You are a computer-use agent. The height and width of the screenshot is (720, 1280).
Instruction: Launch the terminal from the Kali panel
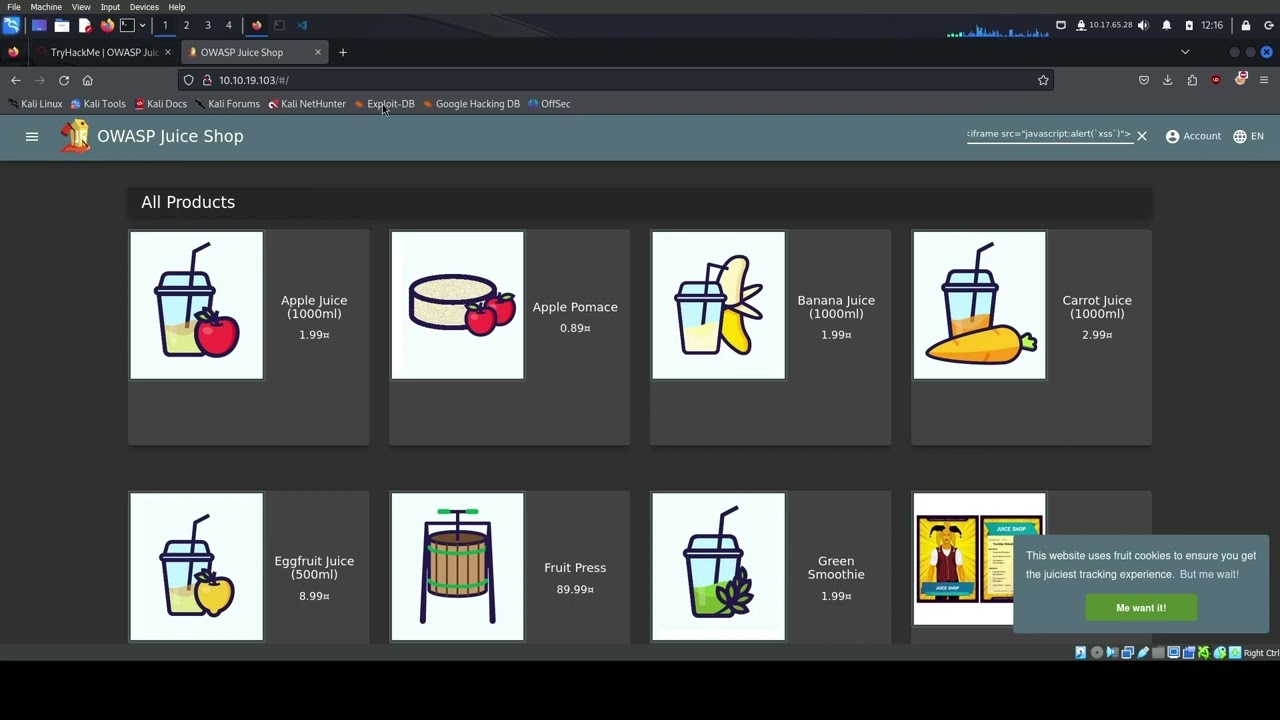click(127, 25)
